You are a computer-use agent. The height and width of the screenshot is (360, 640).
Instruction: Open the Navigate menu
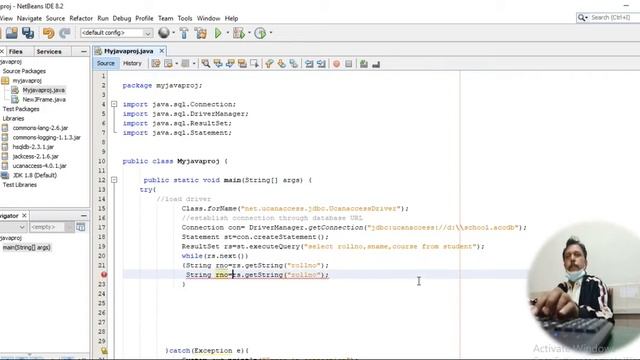pyautogui.click(x=29, y=18)
